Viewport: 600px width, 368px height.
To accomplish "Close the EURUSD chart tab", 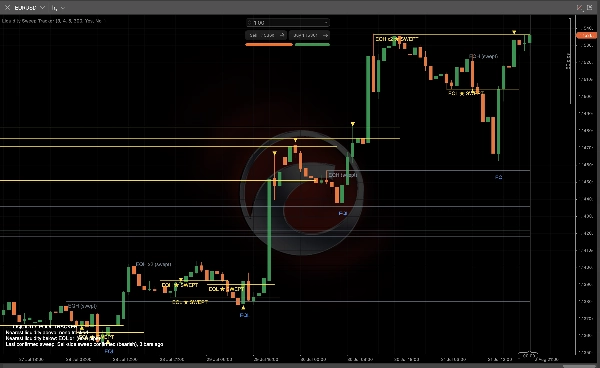I will 7,7.
